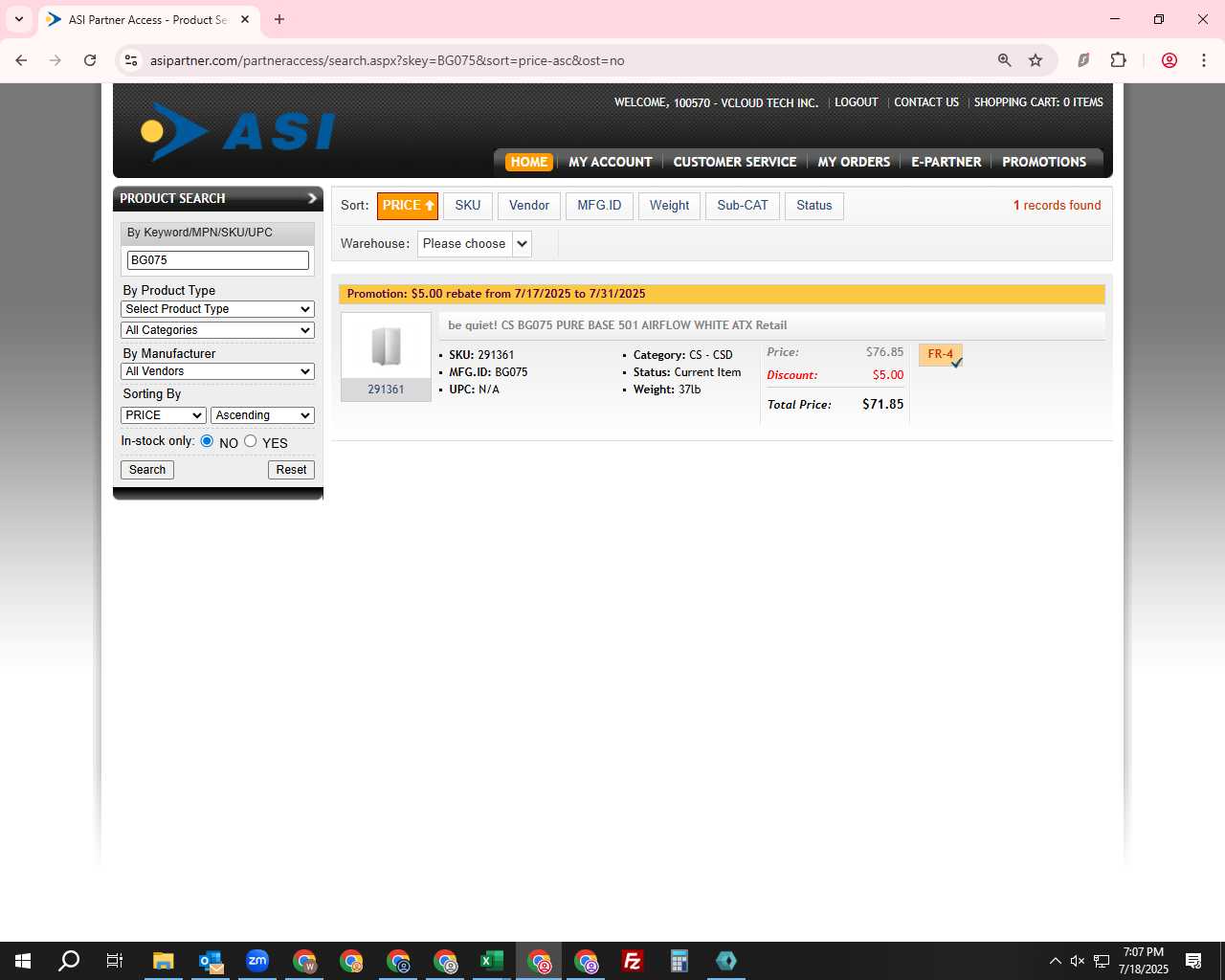Click the keyword field containing BG075
This screenshot has height=980, width=1225.
click(x=218, y=260)
